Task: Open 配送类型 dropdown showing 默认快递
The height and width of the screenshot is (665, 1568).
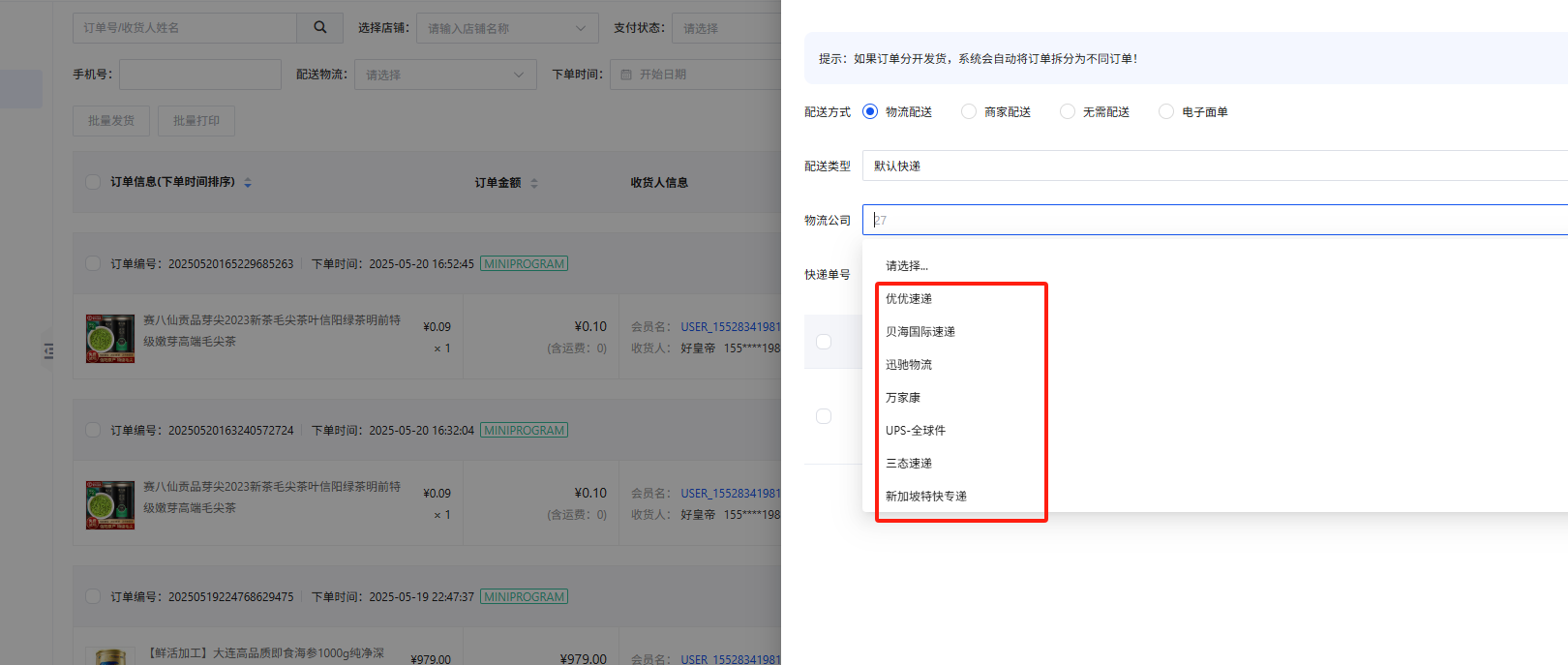Action: pyautogui.click(x=1215, y=166)
